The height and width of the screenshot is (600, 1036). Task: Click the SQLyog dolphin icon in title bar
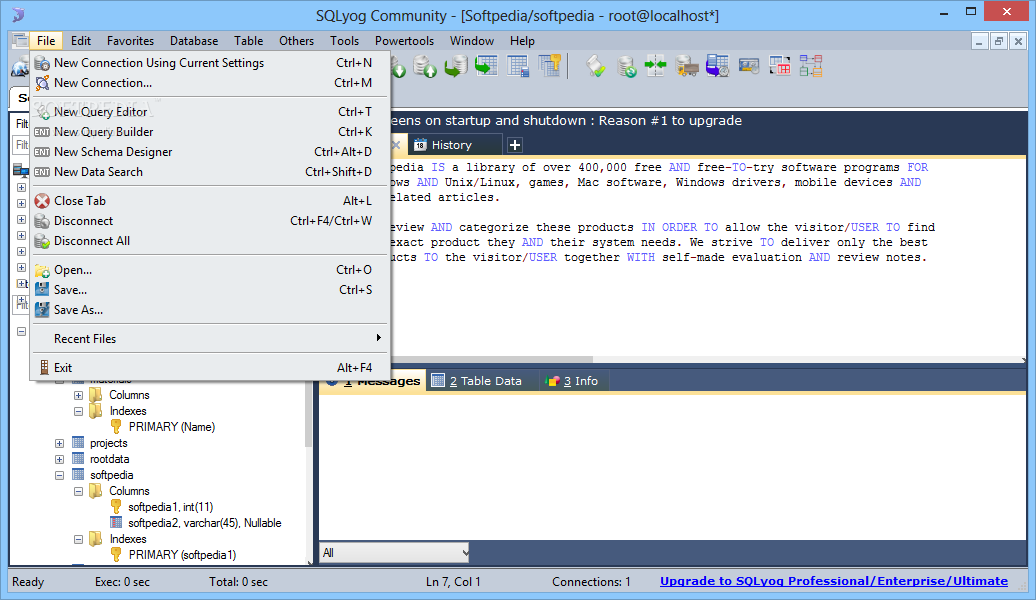18,15
